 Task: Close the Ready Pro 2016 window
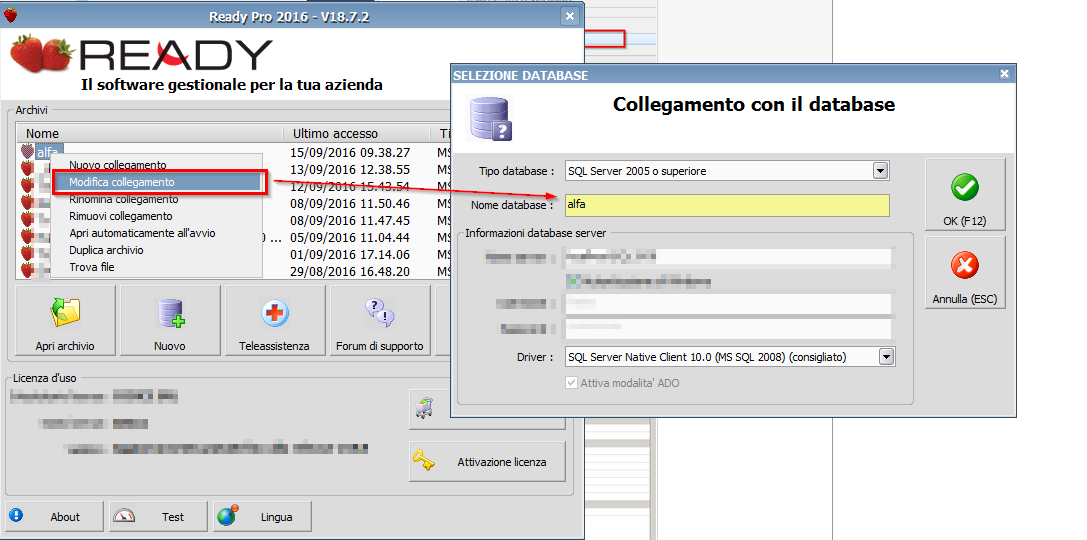point(570,16)
